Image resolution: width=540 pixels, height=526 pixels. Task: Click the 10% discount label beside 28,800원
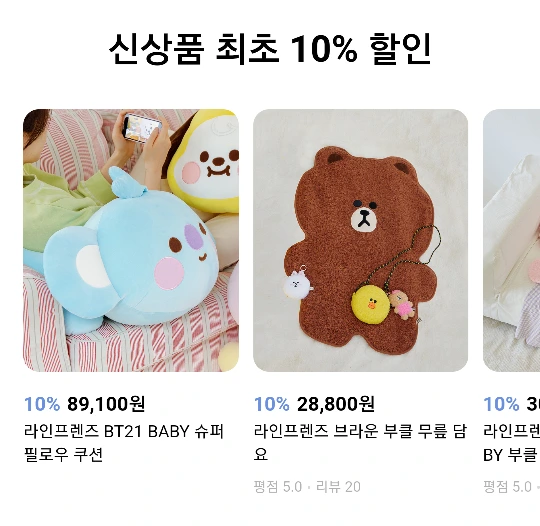[x=272, y=404]
